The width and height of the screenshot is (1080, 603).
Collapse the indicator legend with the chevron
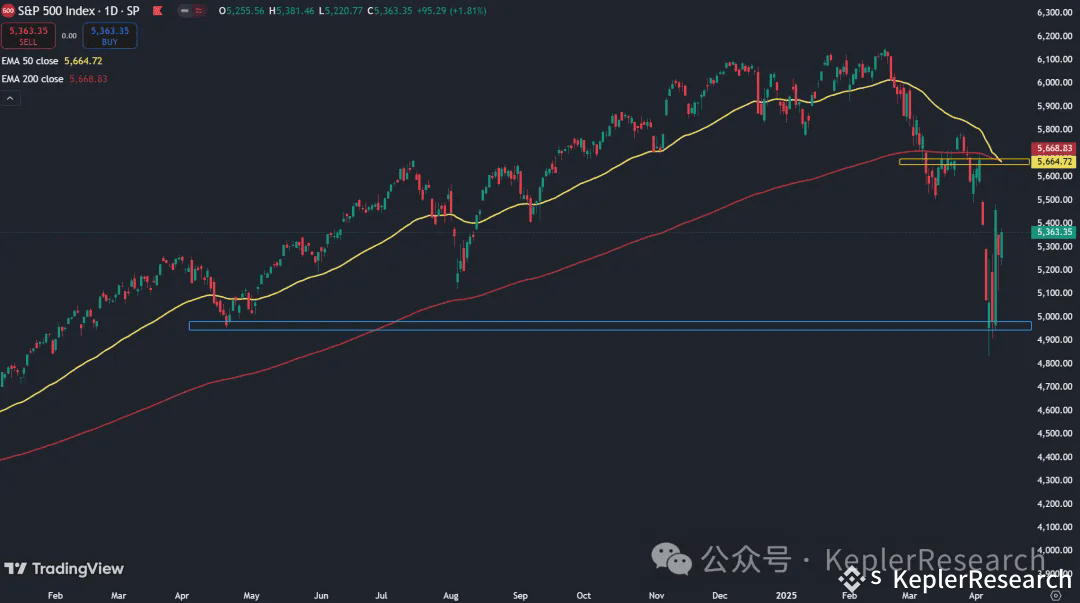[x=10, y=99]
